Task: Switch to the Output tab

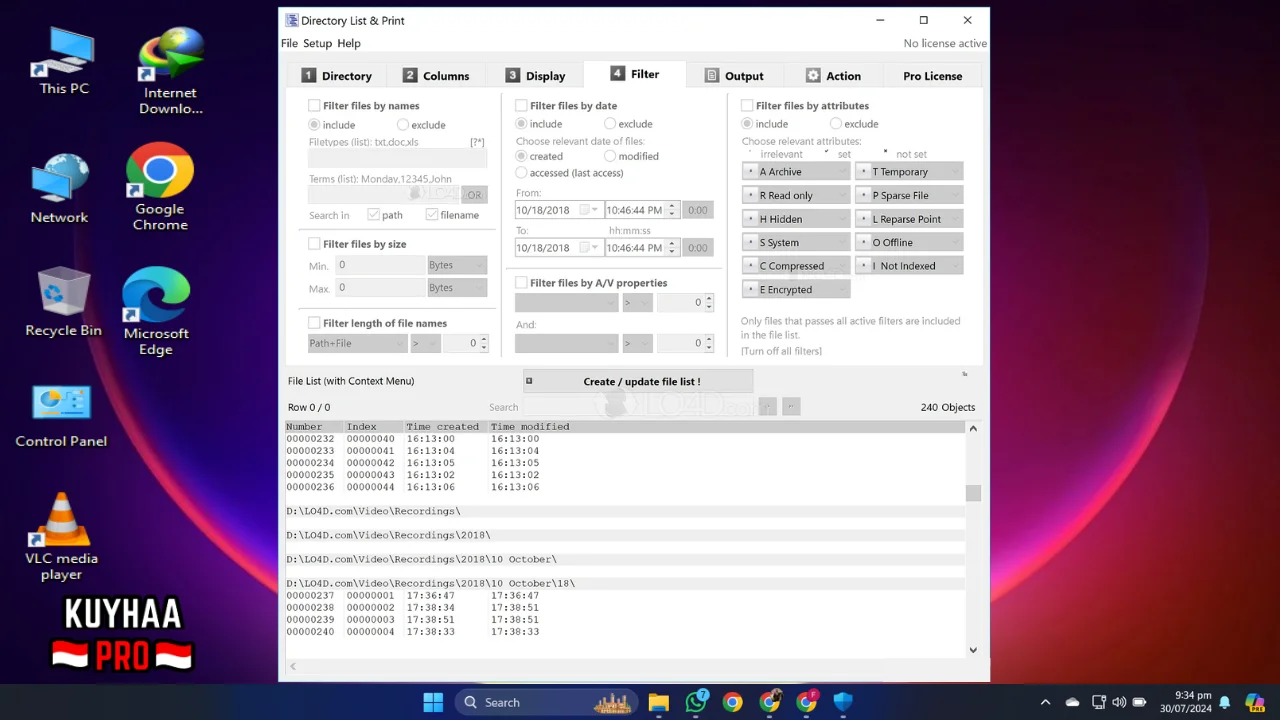Action: [734, 76]
